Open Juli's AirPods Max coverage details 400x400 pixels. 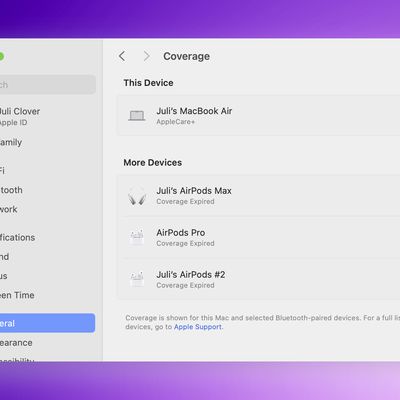[x=258, y=196]
